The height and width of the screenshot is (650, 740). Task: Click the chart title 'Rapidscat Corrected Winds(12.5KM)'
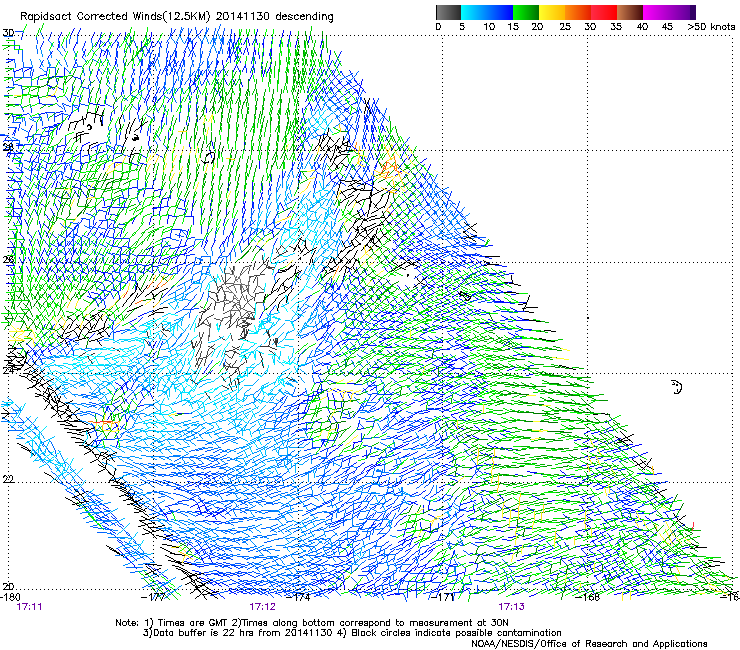click(x=115, y=17)
